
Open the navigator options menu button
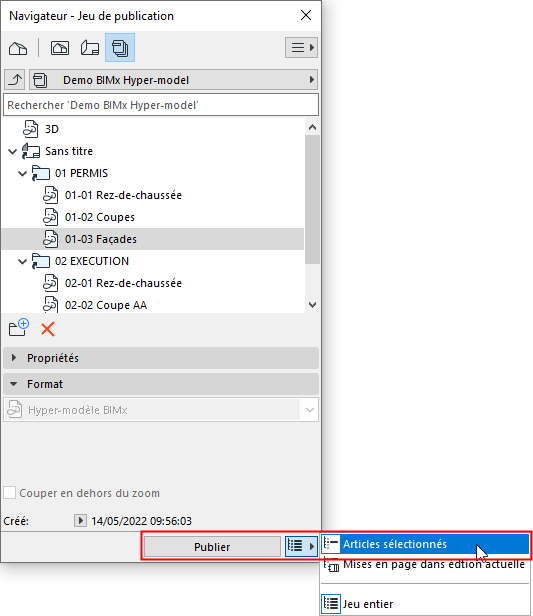click(301, 48)
